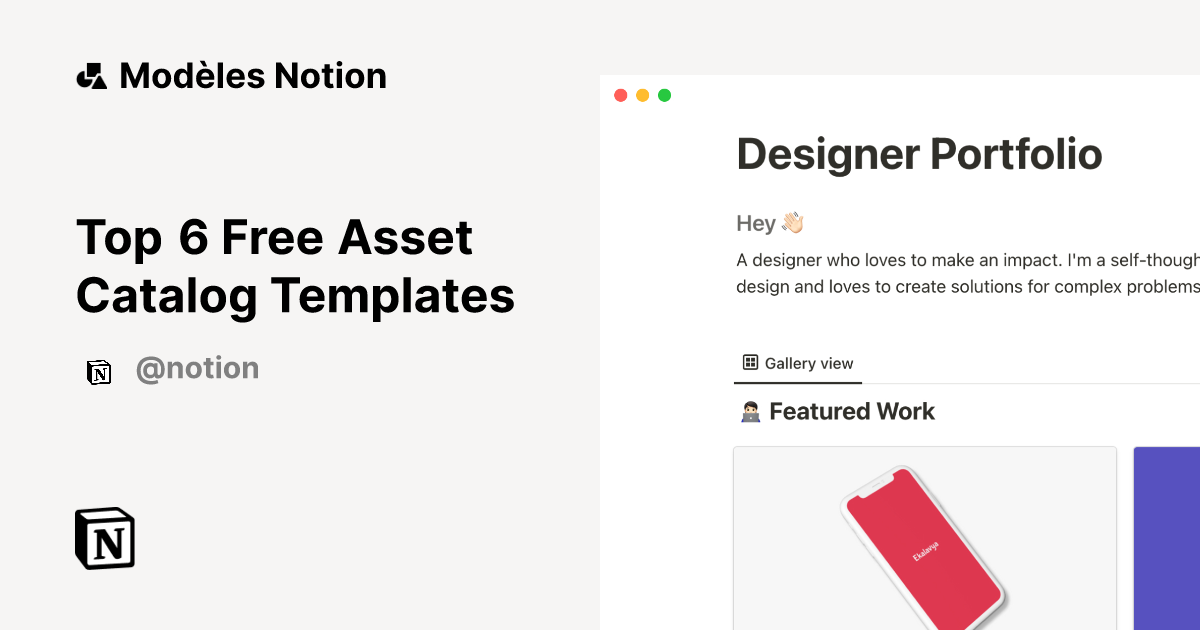
Task: Click the large Notion cube logo
Action: (x=105, y=539)
